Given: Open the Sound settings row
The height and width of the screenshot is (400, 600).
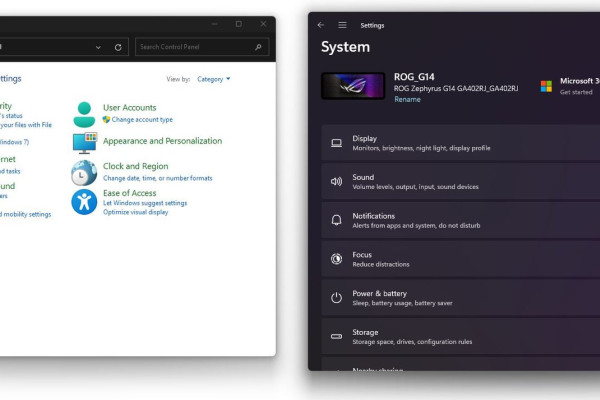Looking at the screenshot, I should point(461,181).
